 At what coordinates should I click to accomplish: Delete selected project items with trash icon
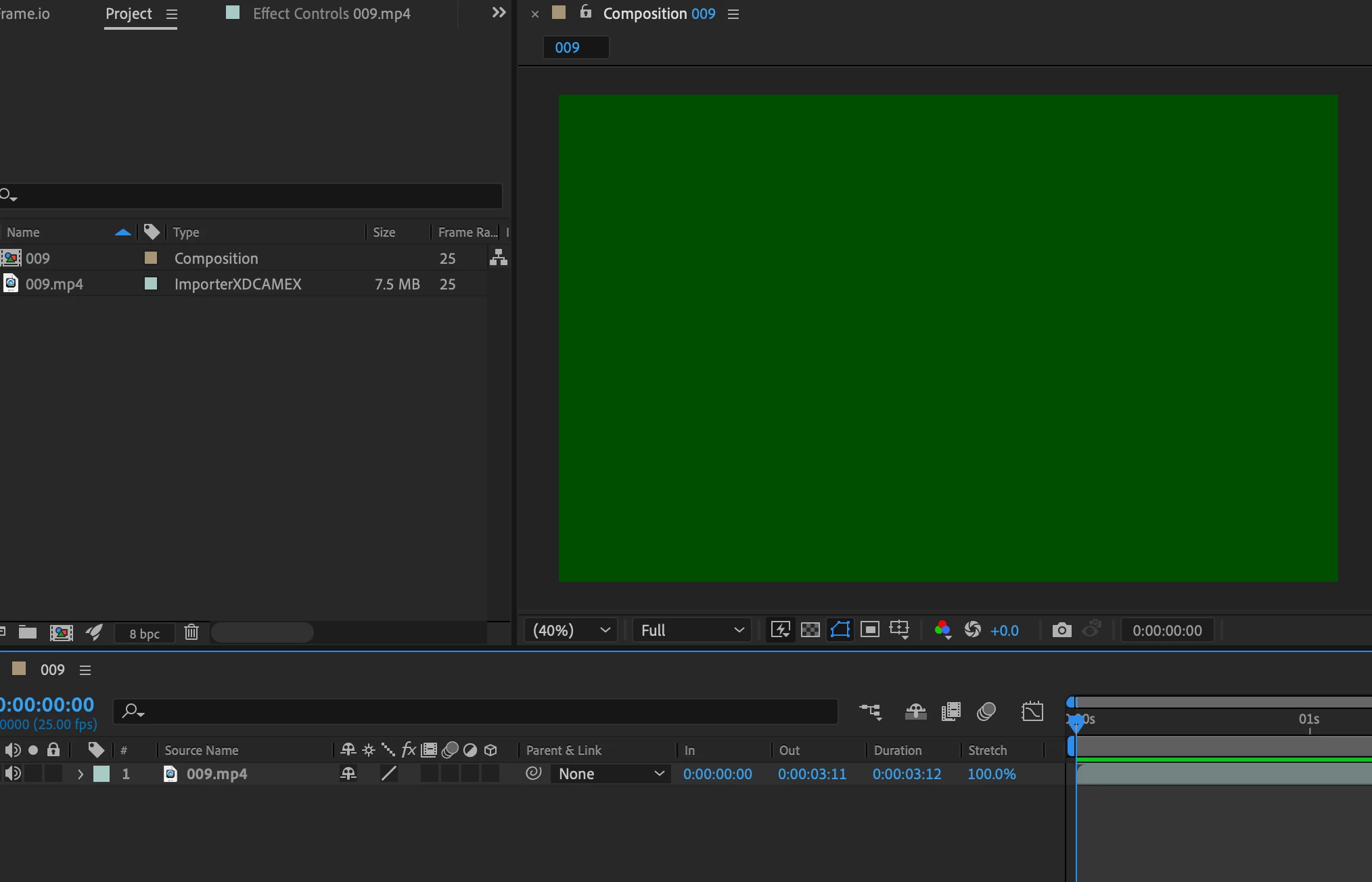(191, 632)
